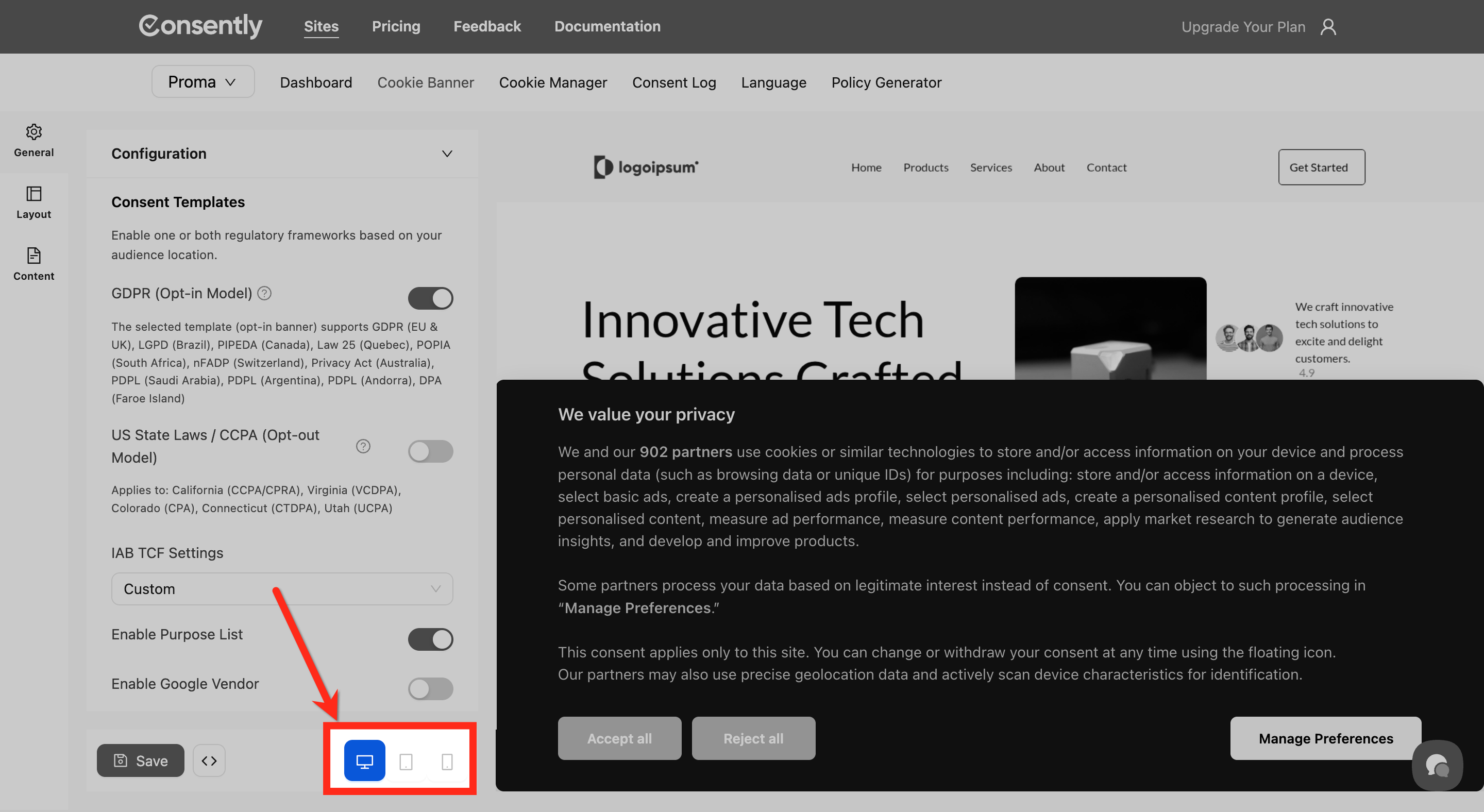
Task: Open the Consent Log tab
Action: [673, 82]
